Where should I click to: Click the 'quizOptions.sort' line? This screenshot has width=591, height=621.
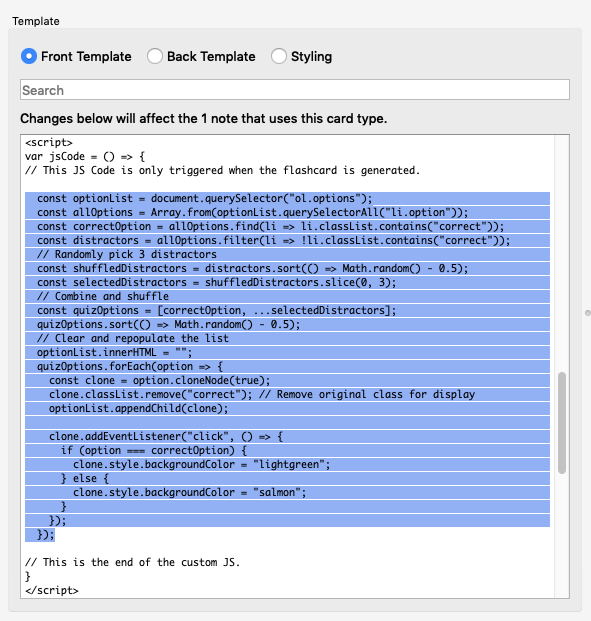(x=169, y=324)
